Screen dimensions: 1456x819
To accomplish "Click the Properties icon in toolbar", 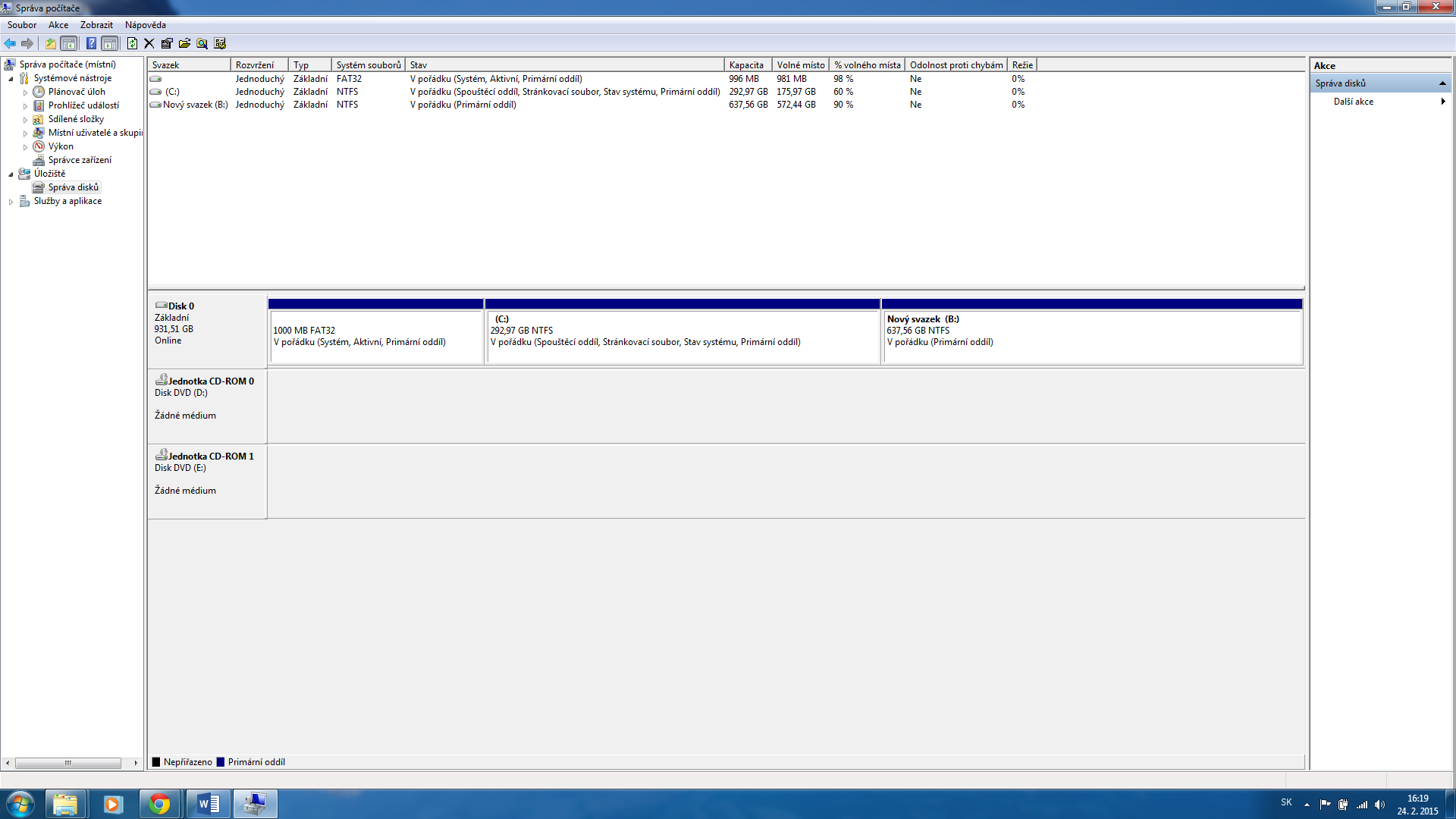I will pos(167,43).
